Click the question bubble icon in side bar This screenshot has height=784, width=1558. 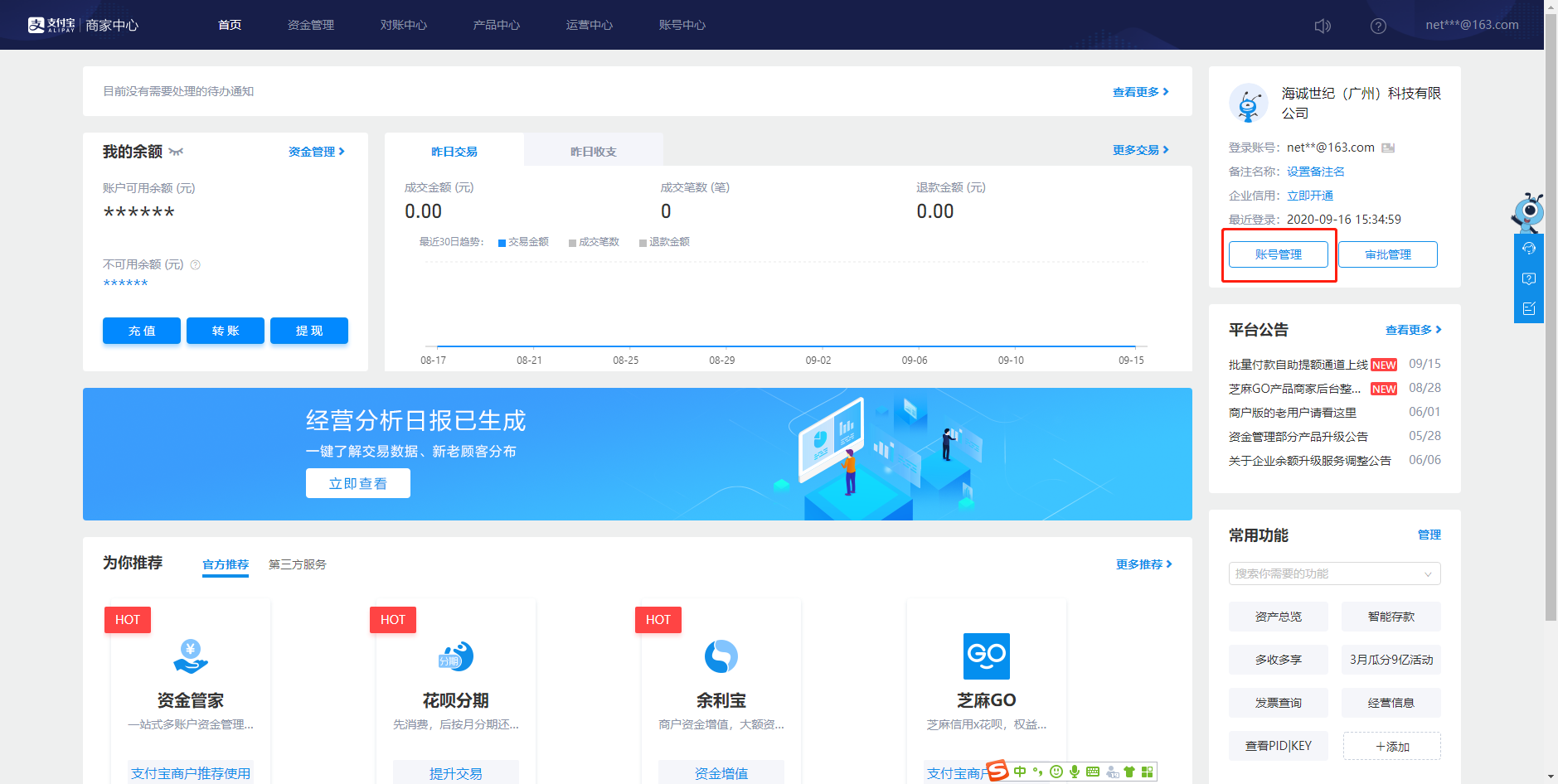[x=1529, y=278]
